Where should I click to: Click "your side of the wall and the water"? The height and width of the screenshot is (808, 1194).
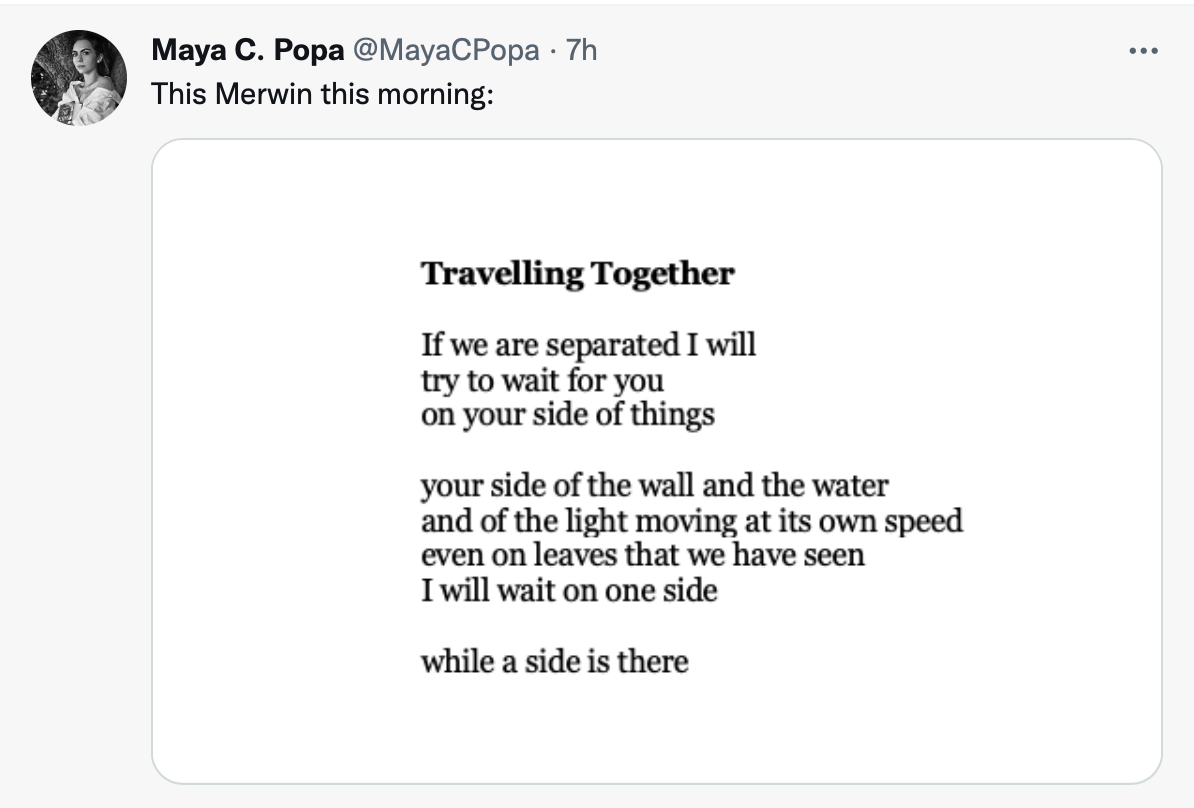654,487
